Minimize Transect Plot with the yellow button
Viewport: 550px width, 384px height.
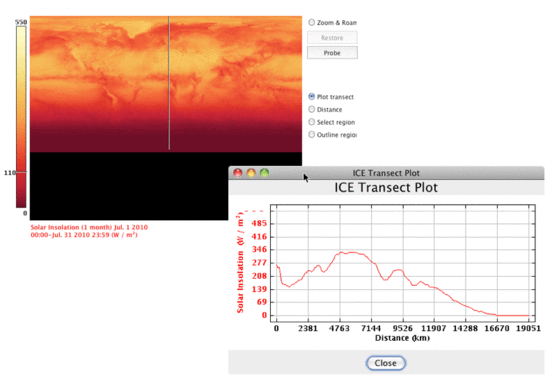(x=251, y=173)
